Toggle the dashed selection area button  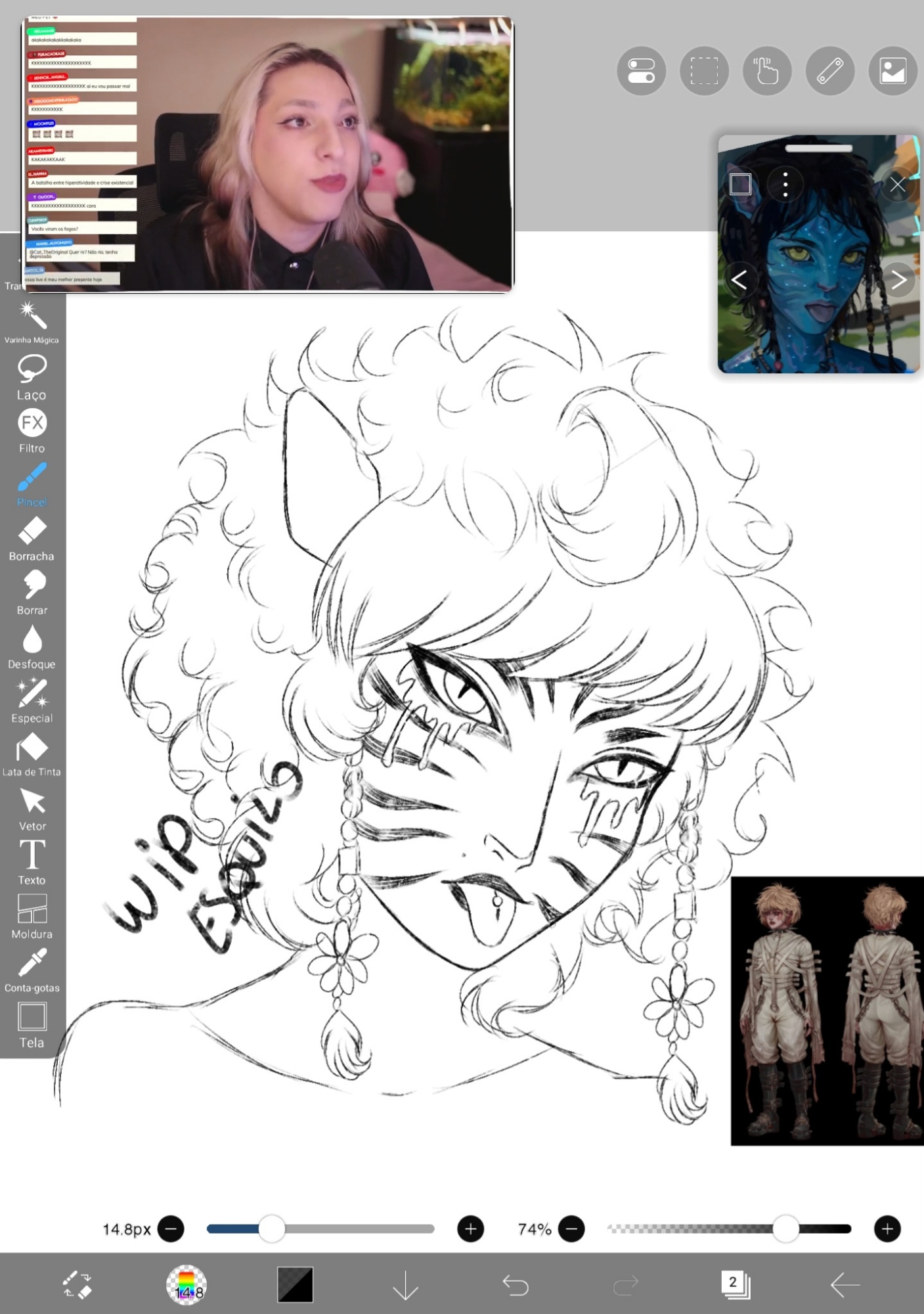coord(703,71)
